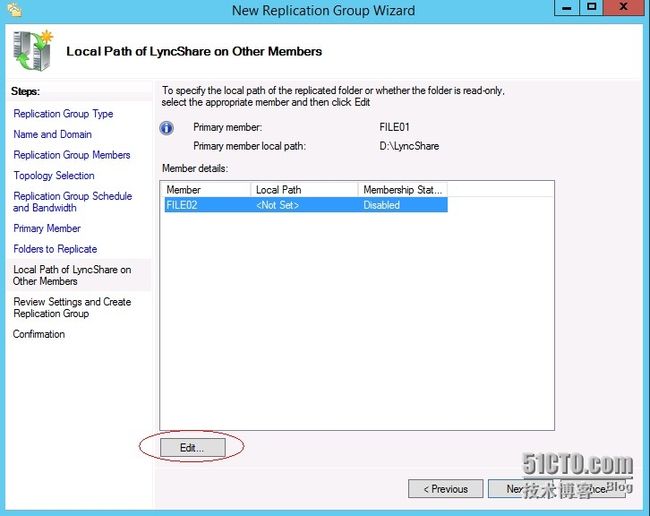Viewport: 650px width, 516px height.
Task: Close the New Replication Group Wizard
Action: point(623,8)
